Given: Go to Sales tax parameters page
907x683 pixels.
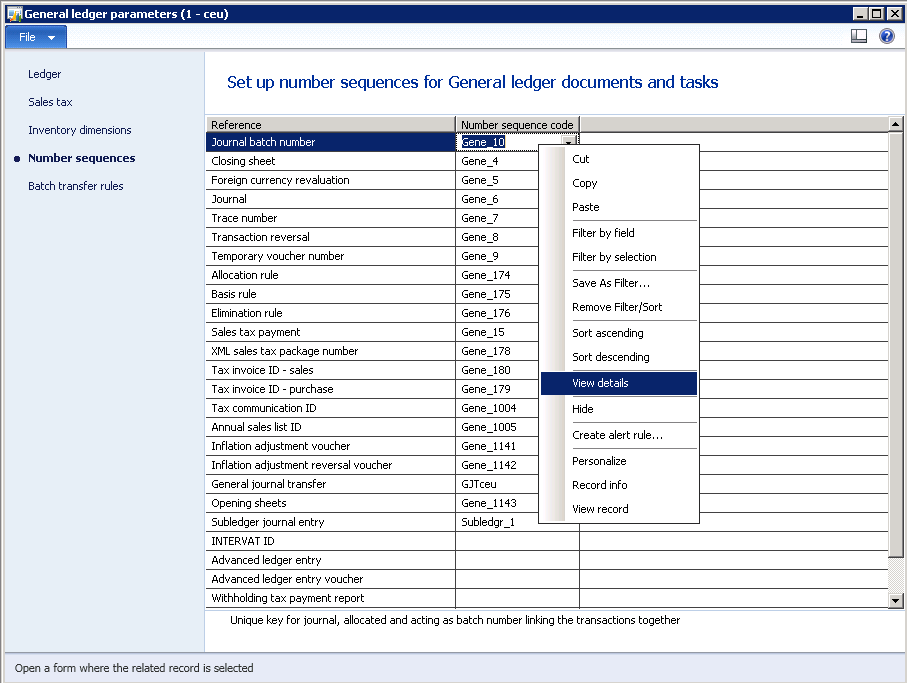Looking at the screenshot, I should click(50, 102).
